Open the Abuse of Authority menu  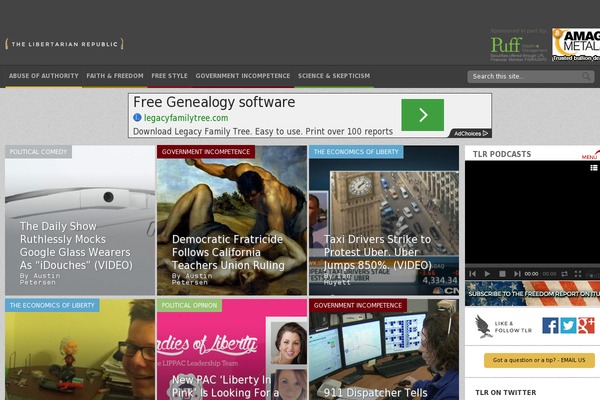[x=44, y=76]
